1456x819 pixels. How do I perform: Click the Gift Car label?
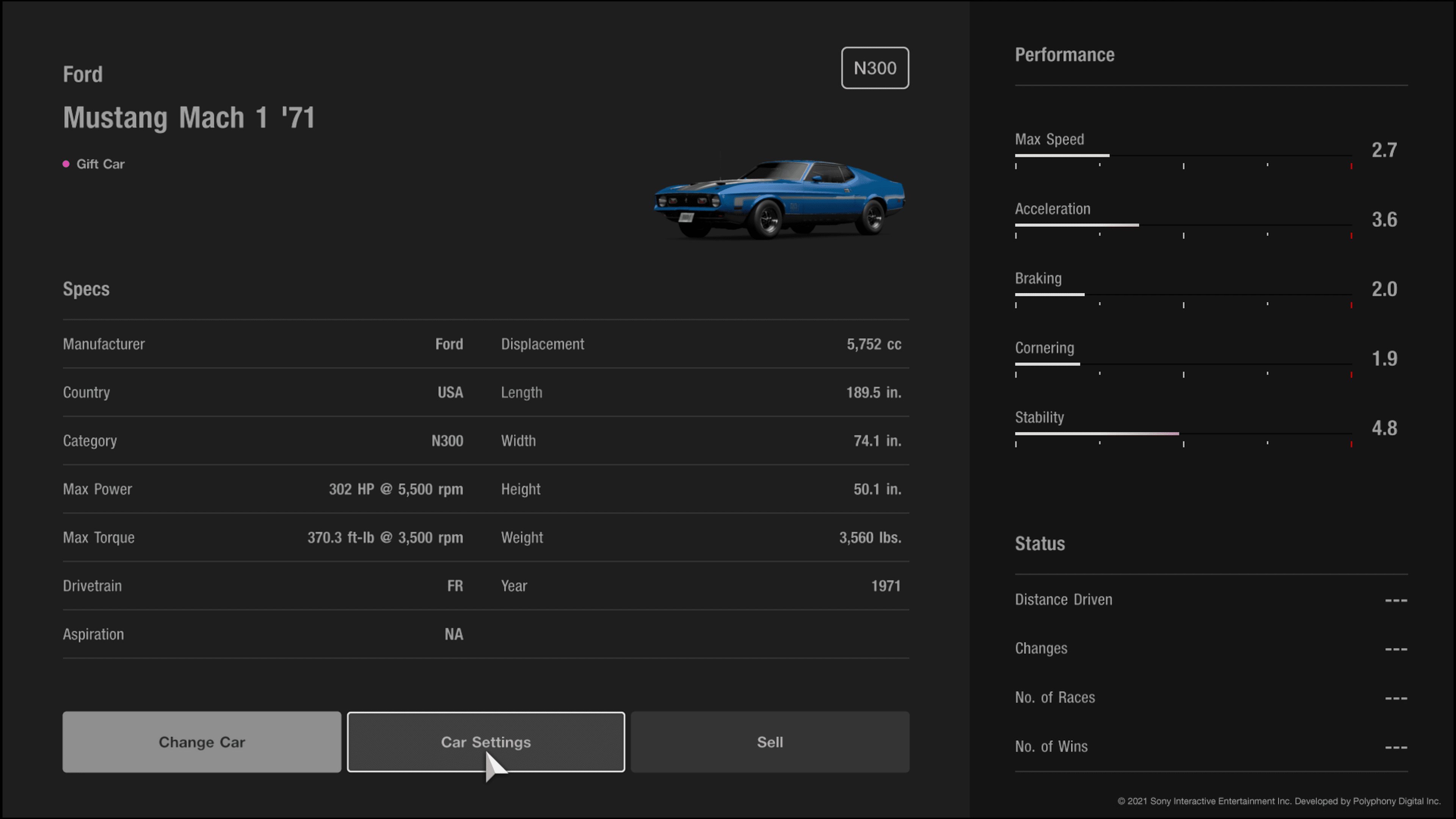click(100, 164)
